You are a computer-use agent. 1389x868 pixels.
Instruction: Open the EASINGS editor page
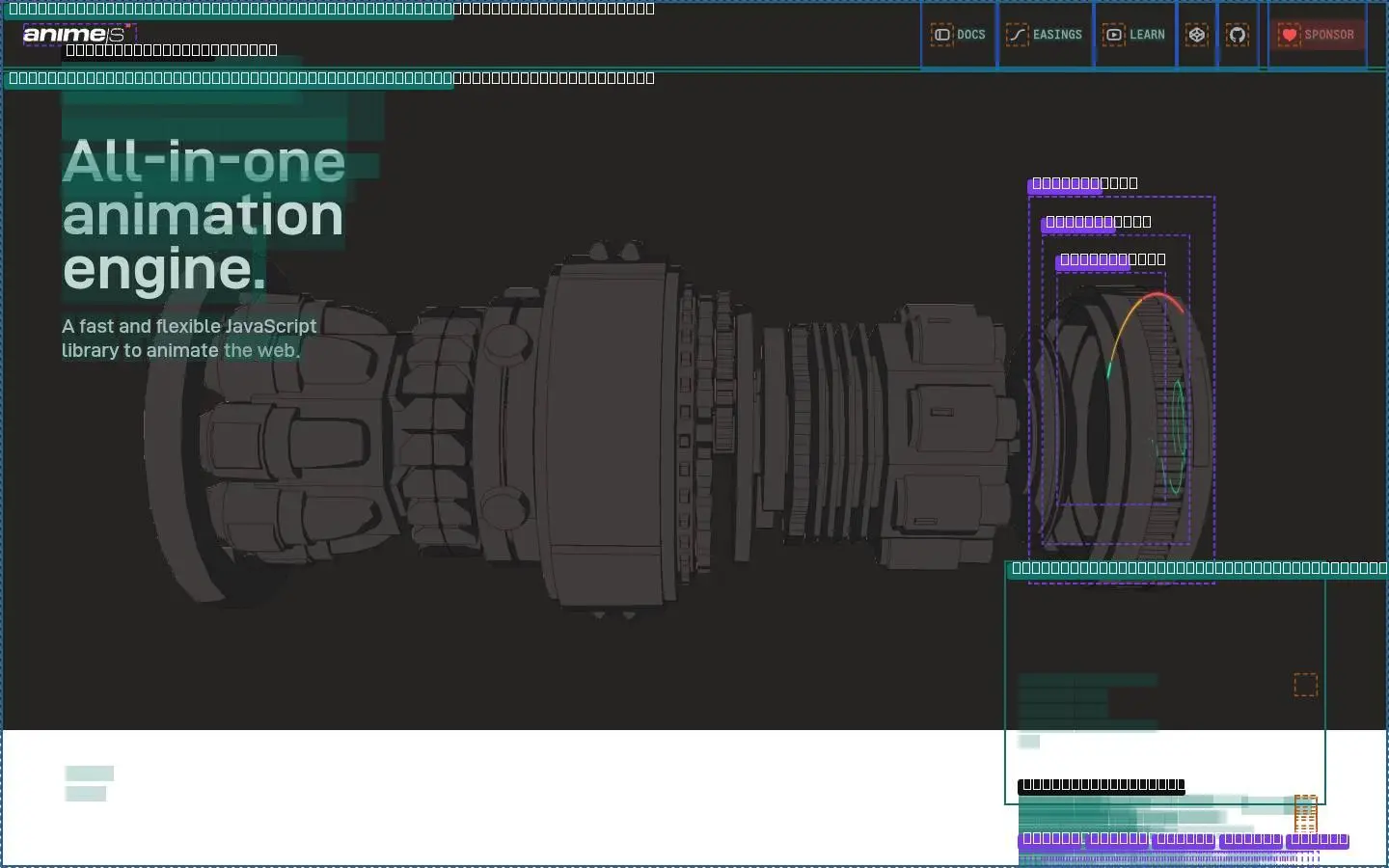pos(1045,35)
